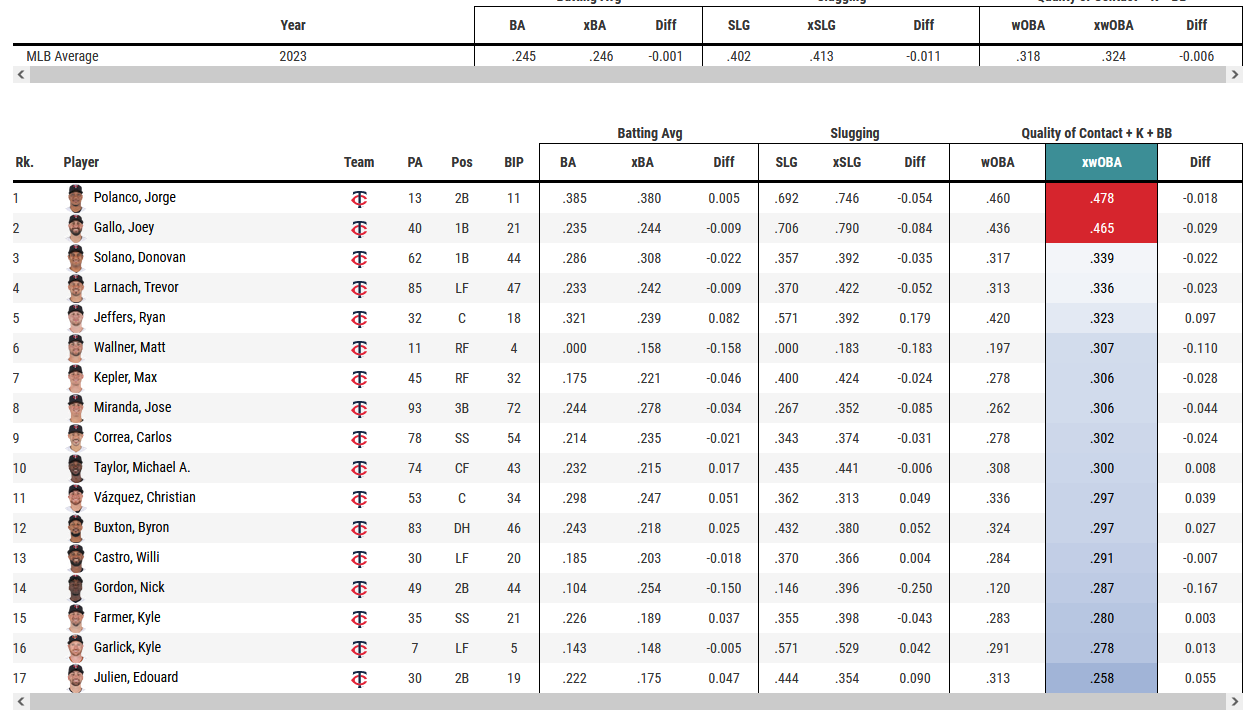The width and height of the screenshot is (1252, 724).
Task: Select the Vázquez, Christian name link
Action: coord(144,498)
